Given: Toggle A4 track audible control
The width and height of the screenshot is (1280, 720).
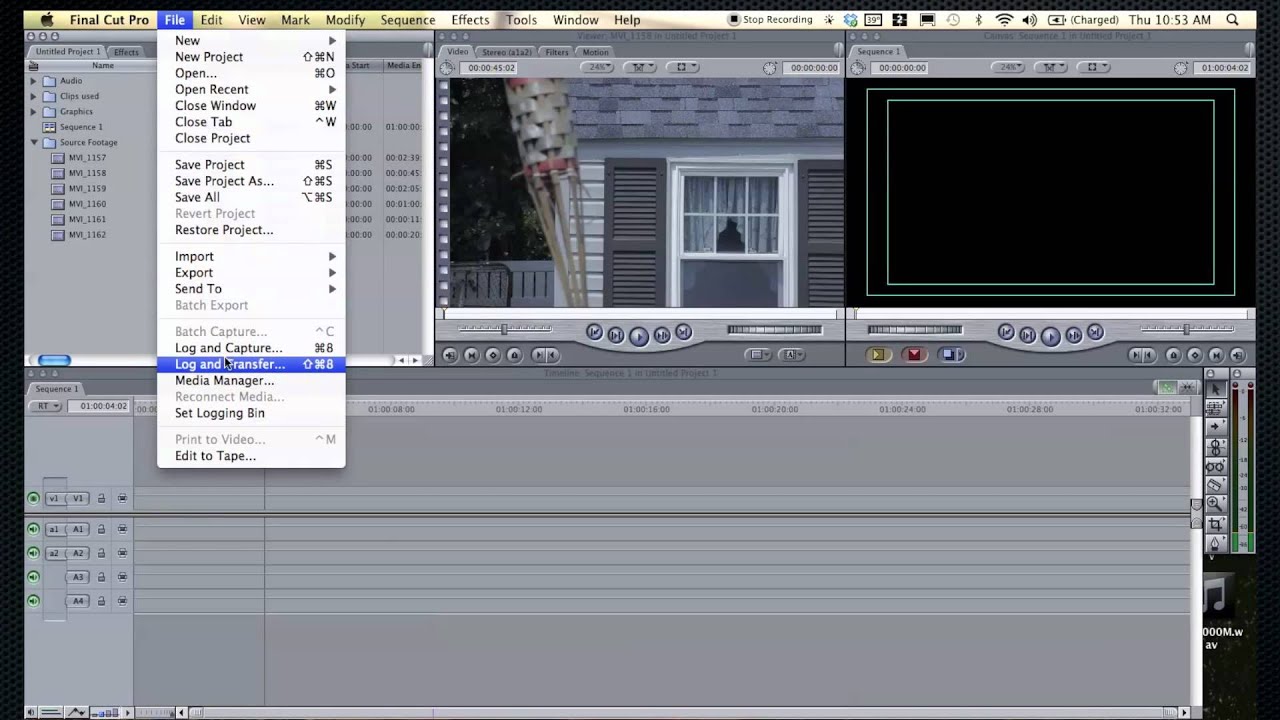Looking at the screenshot, I should (33, 601).
